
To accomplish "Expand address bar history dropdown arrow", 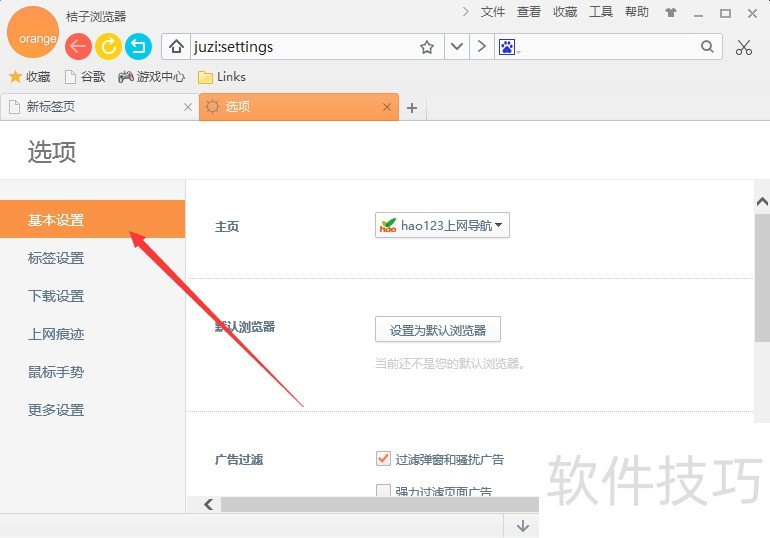I will 457,47.
